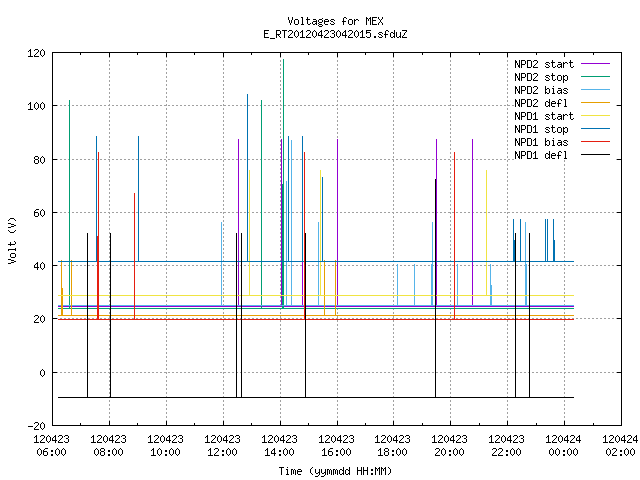Image resolution: width=640 pixels, height=480 pixels.
Task: Click the purple NPD2 start legend line
Action: pos(596,64)
